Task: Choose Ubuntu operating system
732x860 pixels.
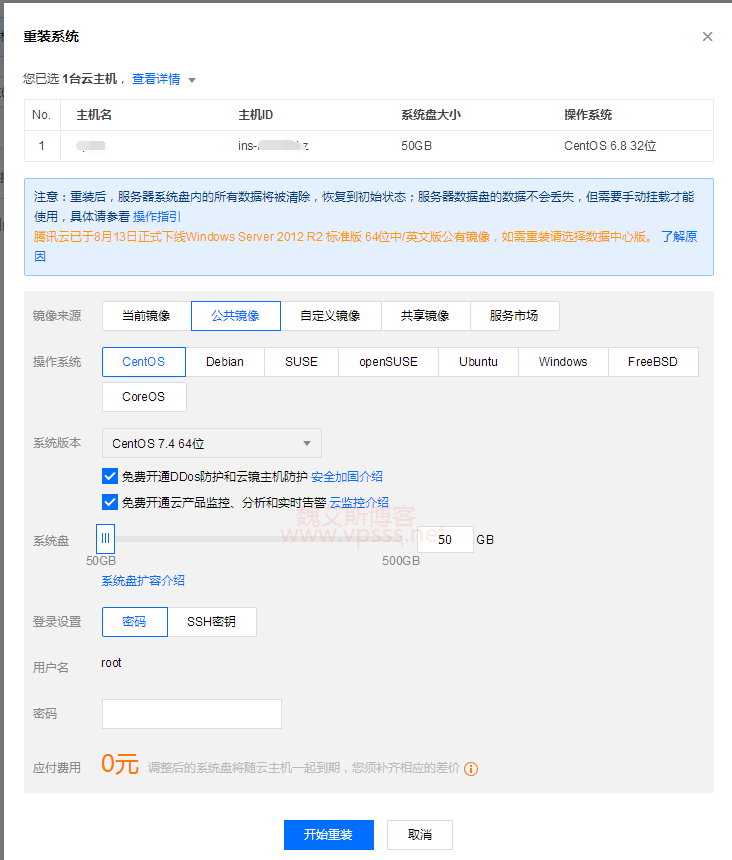Action: [x=478, y=362]
